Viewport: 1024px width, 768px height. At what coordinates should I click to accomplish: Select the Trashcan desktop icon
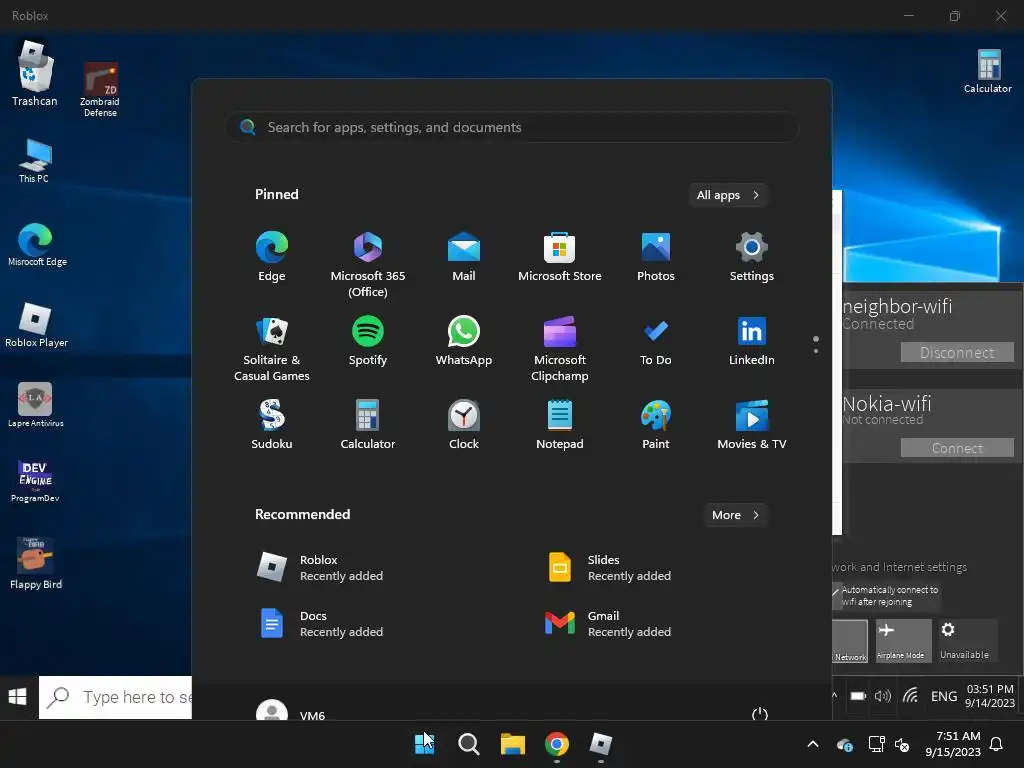pos(34,74)
